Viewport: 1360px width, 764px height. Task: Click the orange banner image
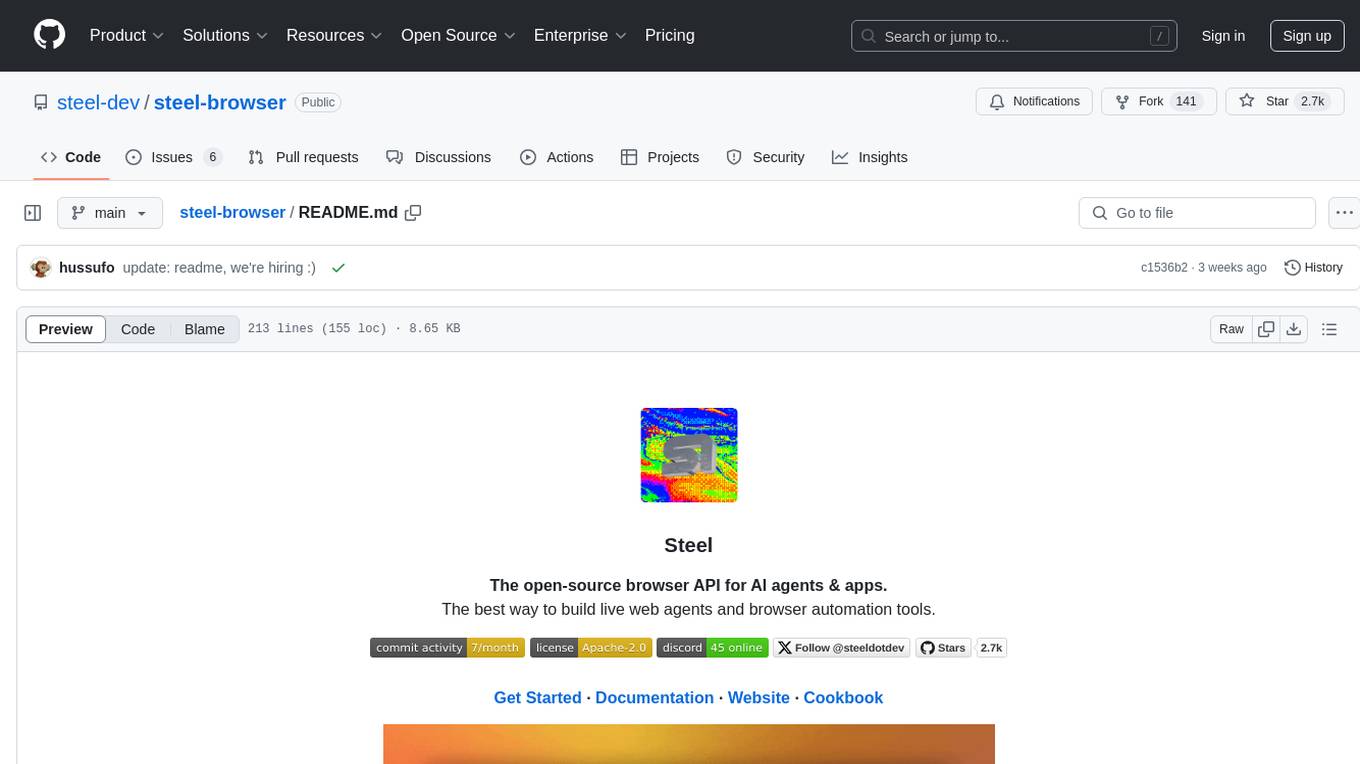[689, 744]
